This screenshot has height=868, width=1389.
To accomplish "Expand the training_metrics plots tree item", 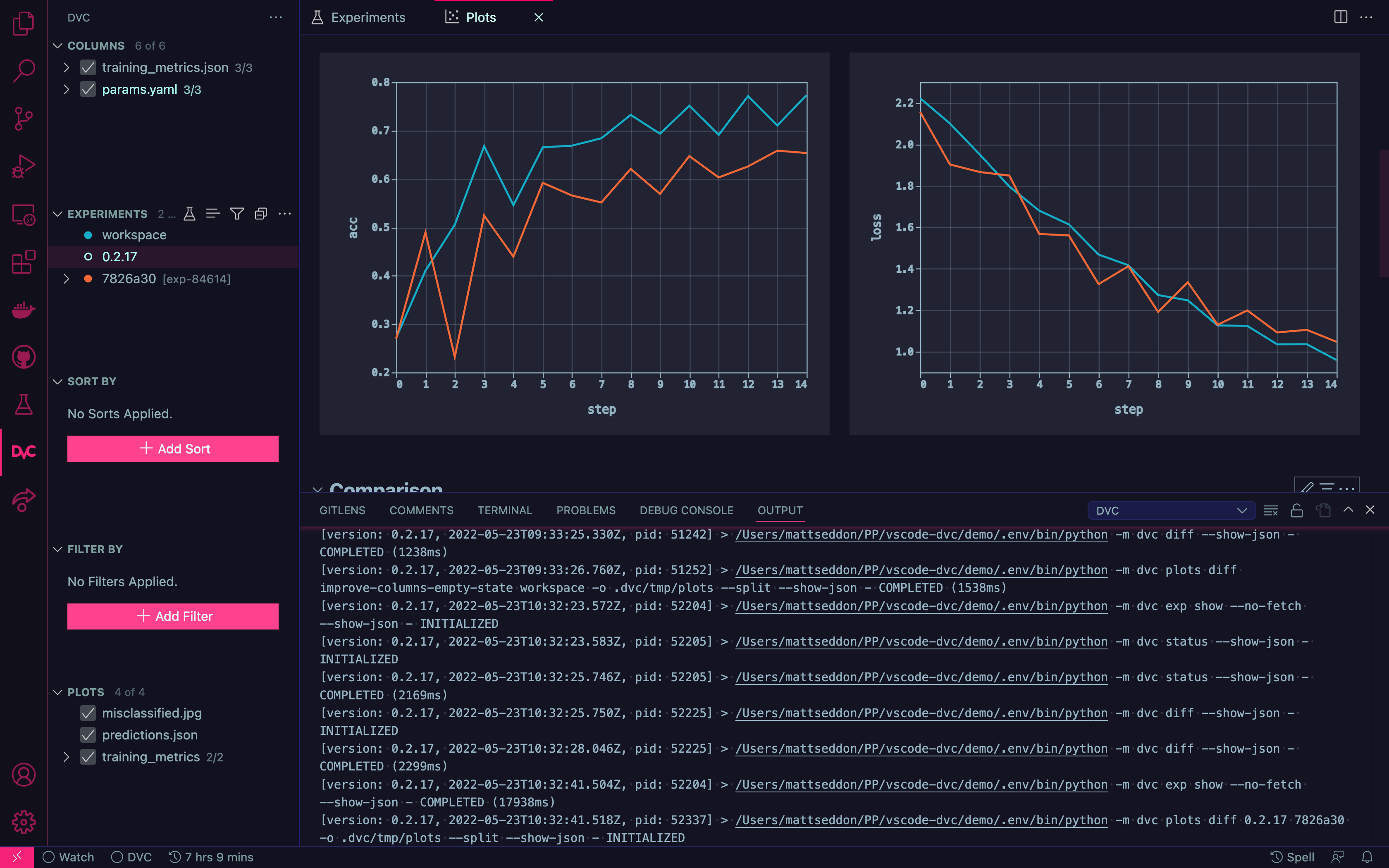I will [67, 757].
